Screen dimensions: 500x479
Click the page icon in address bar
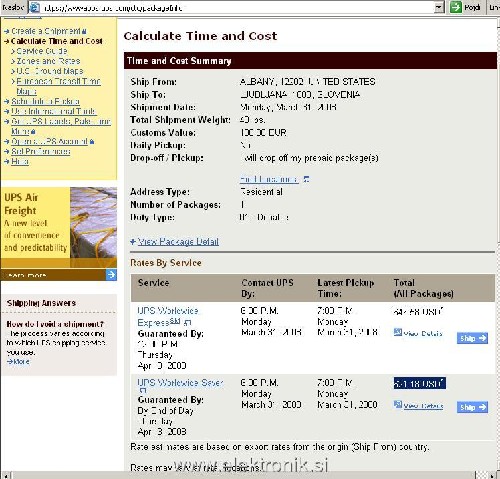click(35, 7)
